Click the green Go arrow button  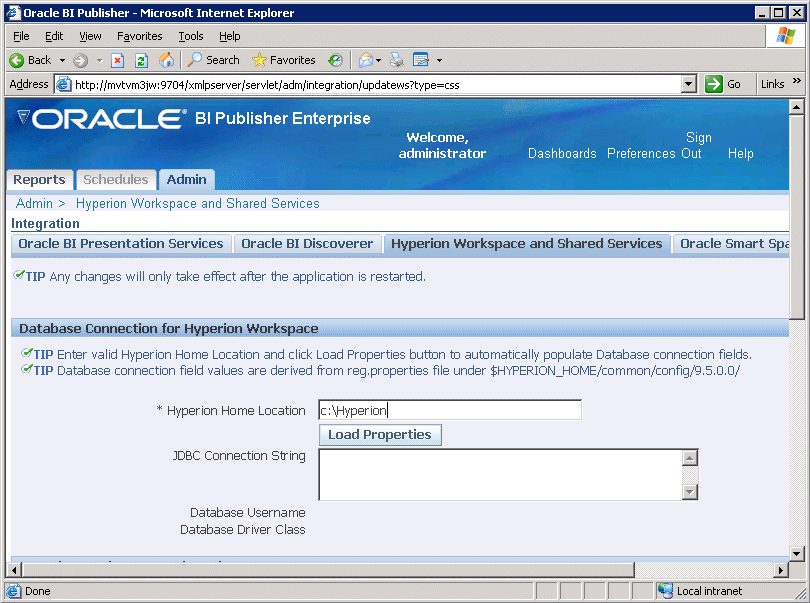coord(713,84)
